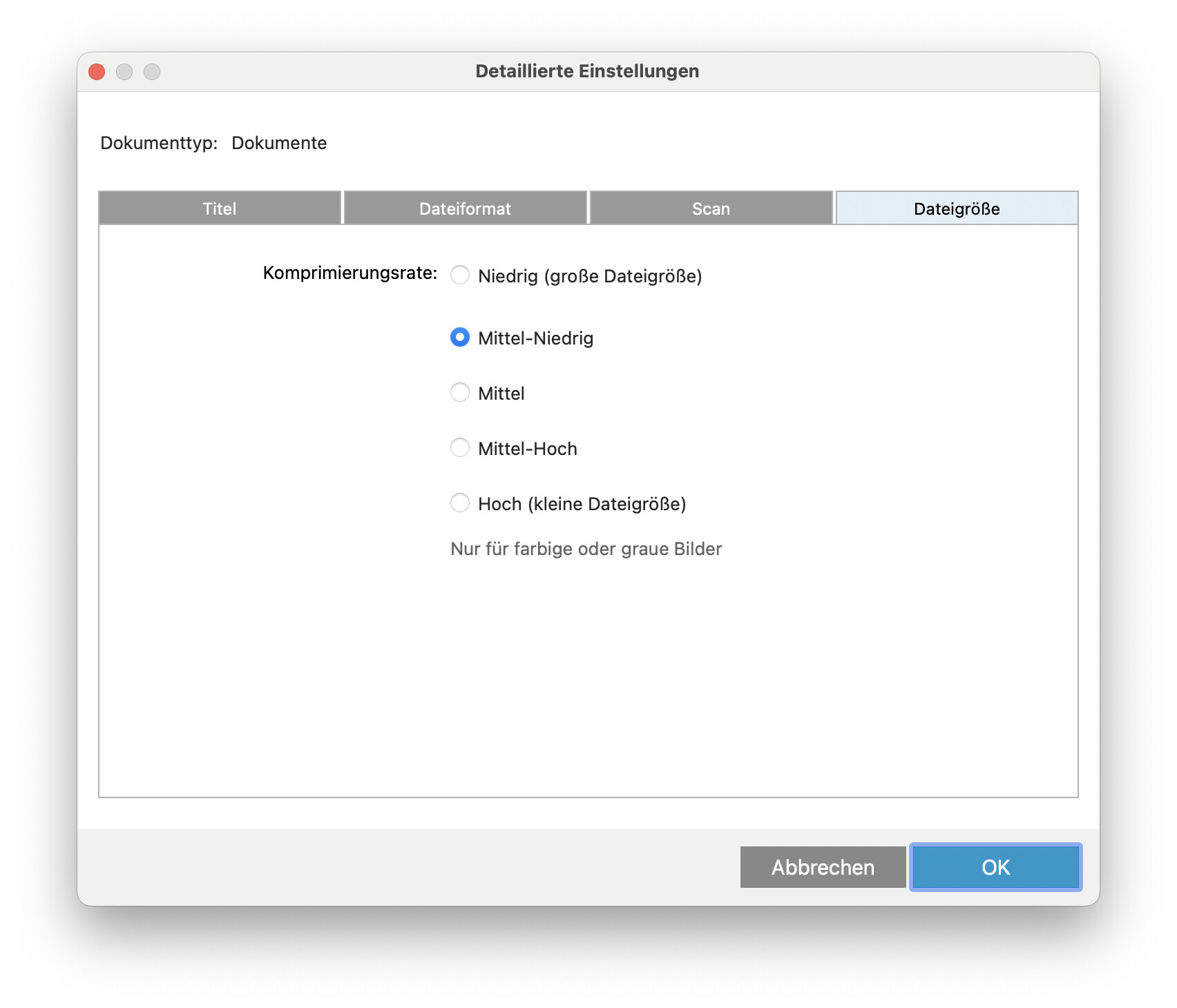This screenshot has height=1008, width=1177.
Task: Switch to the Titel tab
Action: 220,209
